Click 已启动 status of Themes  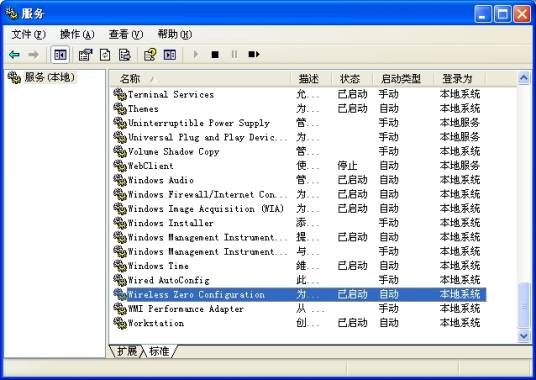pos(352,109)
